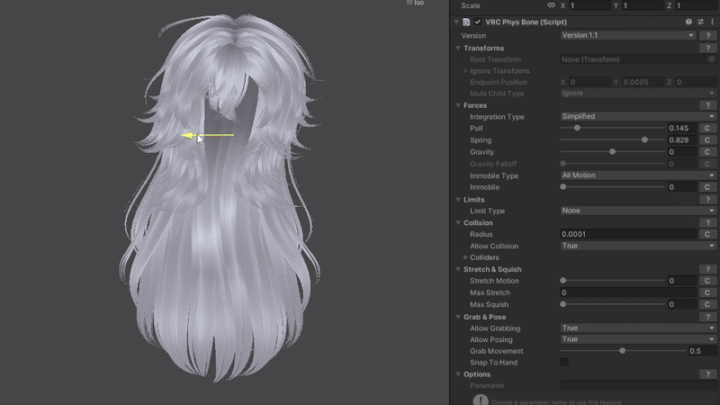Open VRC Phys Bone help reference icon

[x=688, y=21]
